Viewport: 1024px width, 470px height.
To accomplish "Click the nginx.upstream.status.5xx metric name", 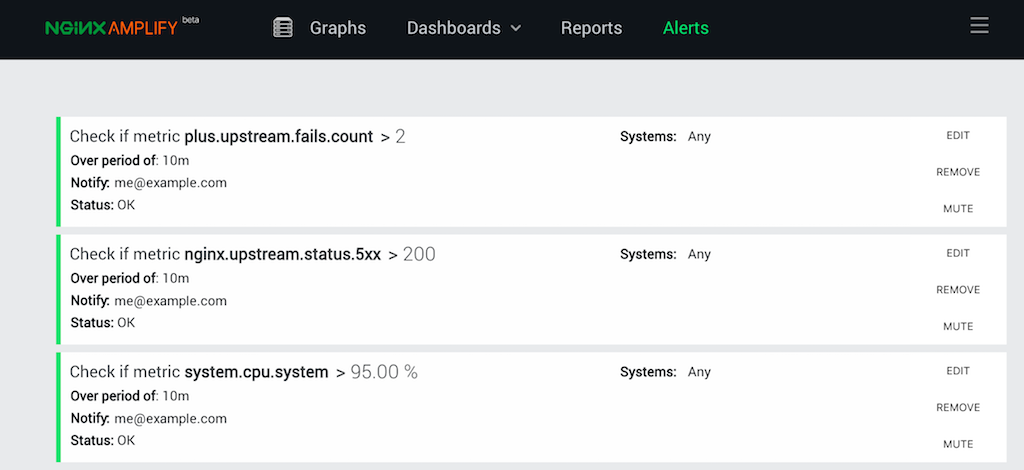I will 283,255.
